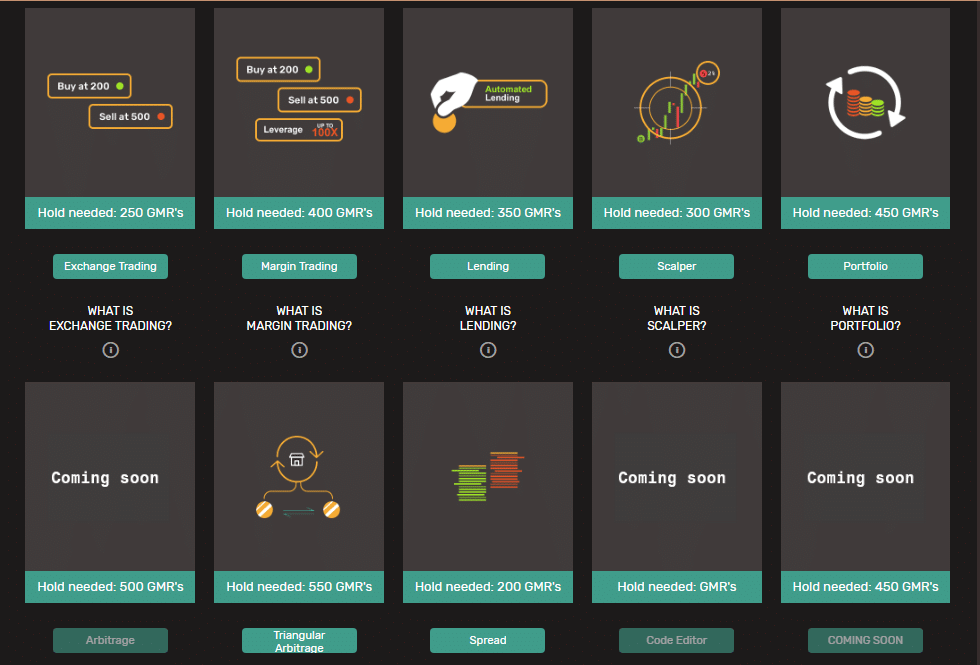Click the info icon under WHAT IS LENDING
Screen dimensions: 980x665
click(x=488, y=350)
